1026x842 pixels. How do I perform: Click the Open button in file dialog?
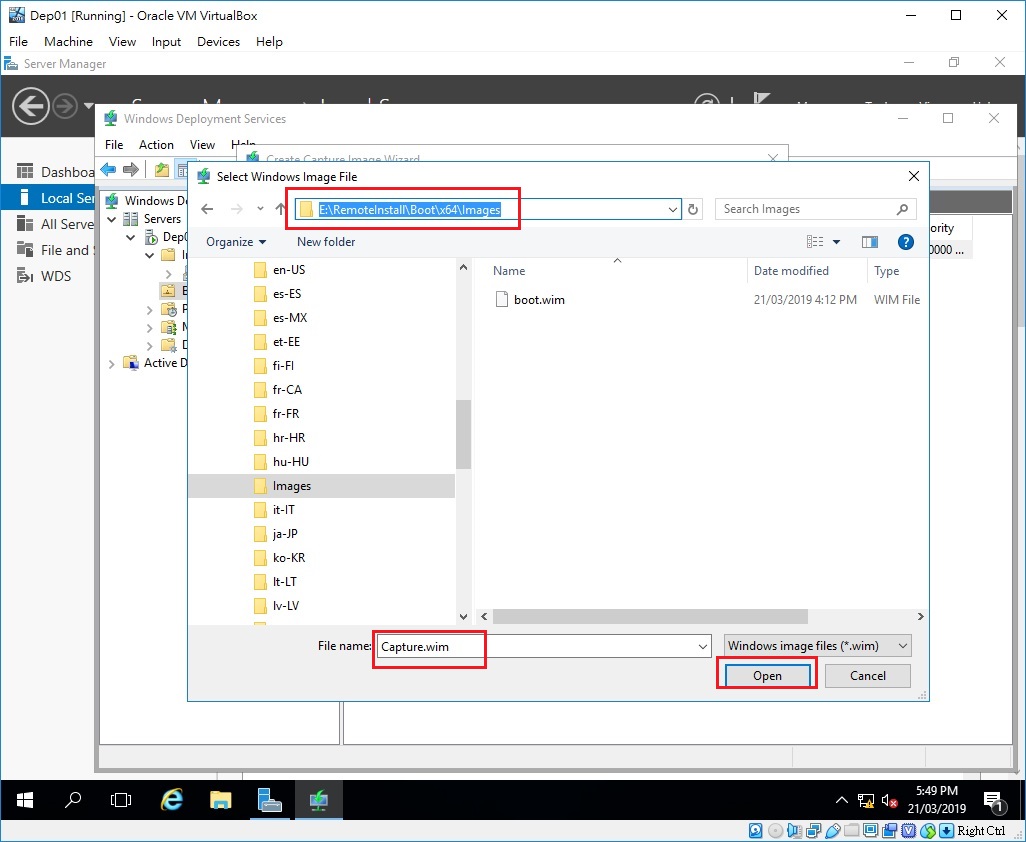(x=767, y=676)
